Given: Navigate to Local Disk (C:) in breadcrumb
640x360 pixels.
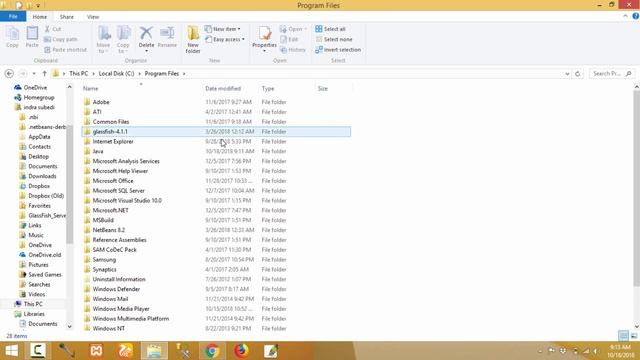Looking at the screenshot, I should coord(116,73).
